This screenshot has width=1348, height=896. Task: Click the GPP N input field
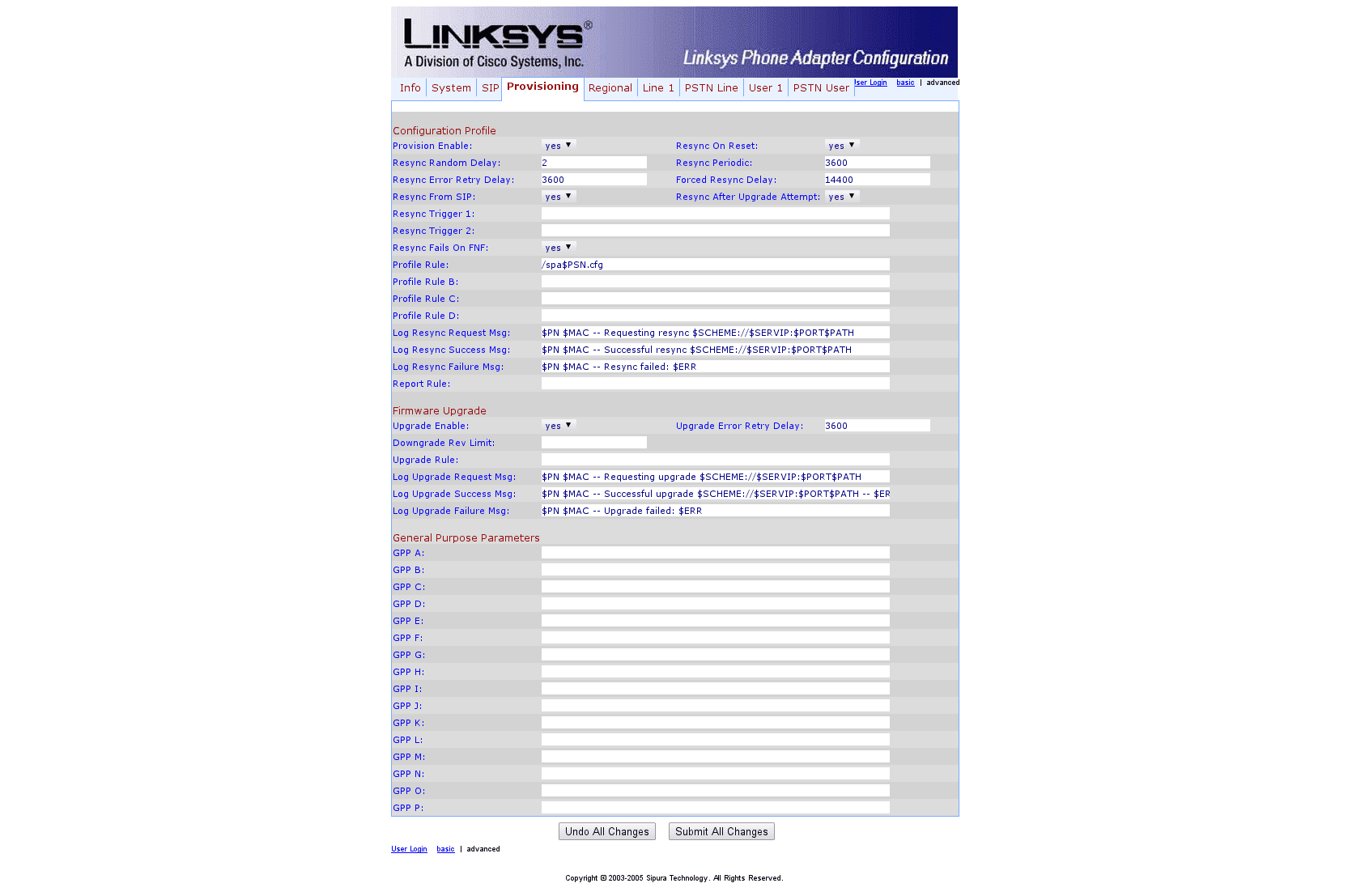click(716, 774)
